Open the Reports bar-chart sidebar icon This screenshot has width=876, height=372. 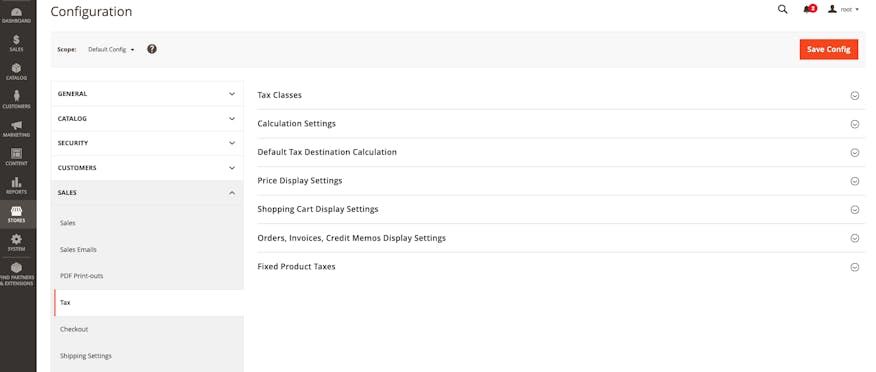coord(16,185)
